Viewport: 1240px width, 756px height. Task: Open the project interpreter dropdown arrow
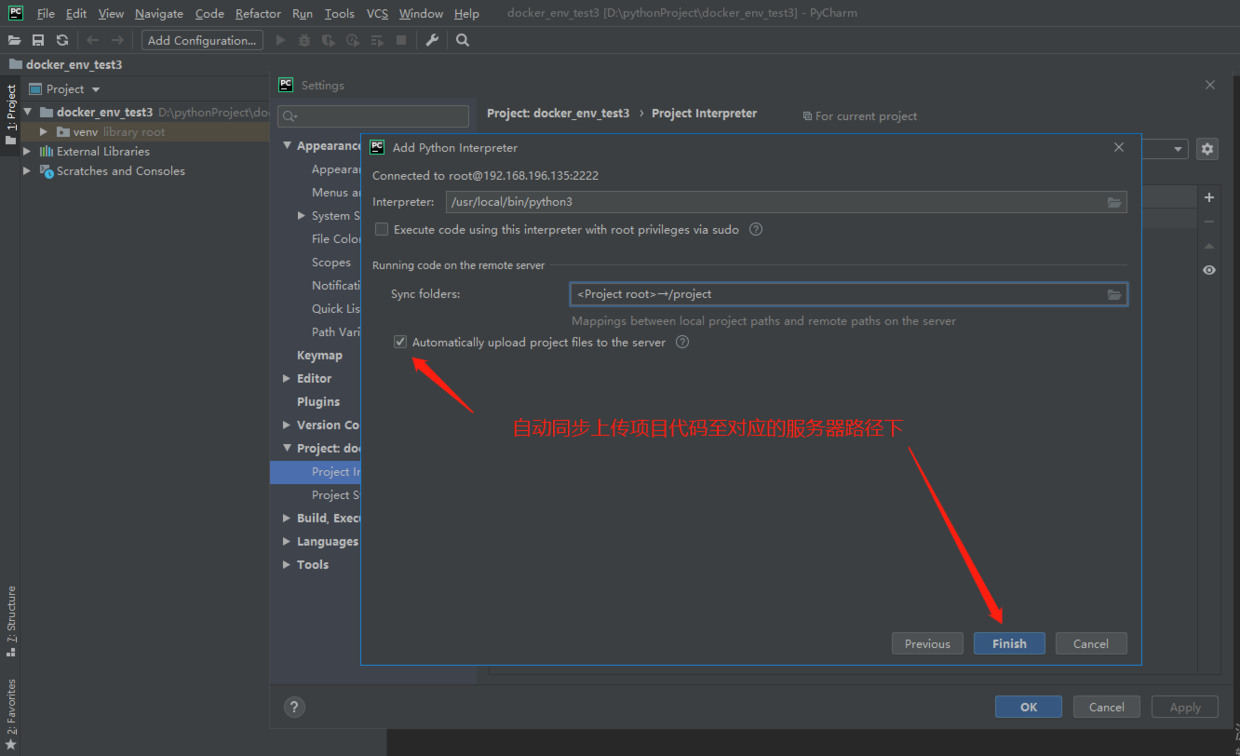[x=1178, y=149]
